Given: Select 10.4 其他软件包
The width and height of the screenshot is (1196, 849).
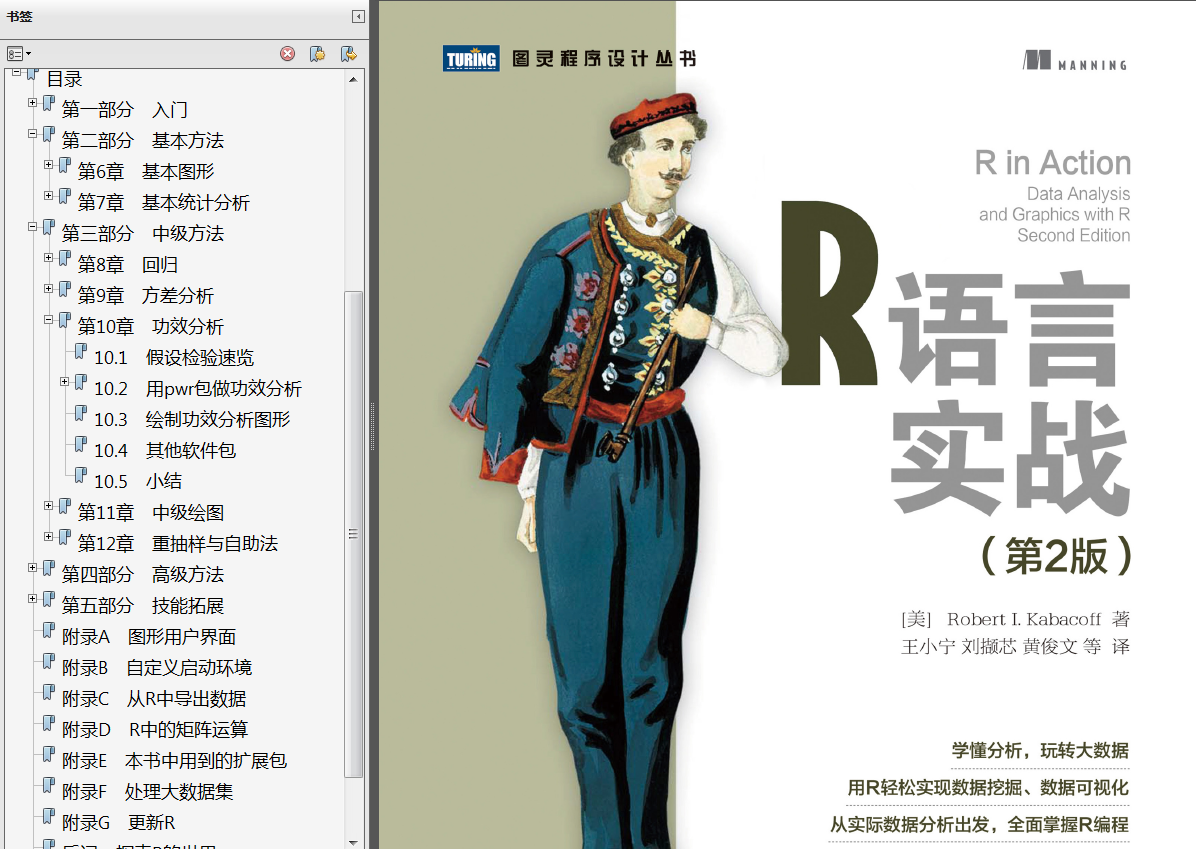Looking at the screenshot, I should pos(165,451).
